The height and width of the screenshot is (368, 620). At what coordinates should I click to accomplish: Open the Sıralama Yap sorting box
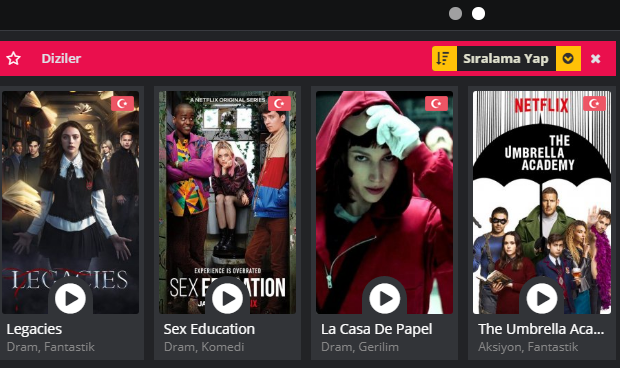(506, 59)
